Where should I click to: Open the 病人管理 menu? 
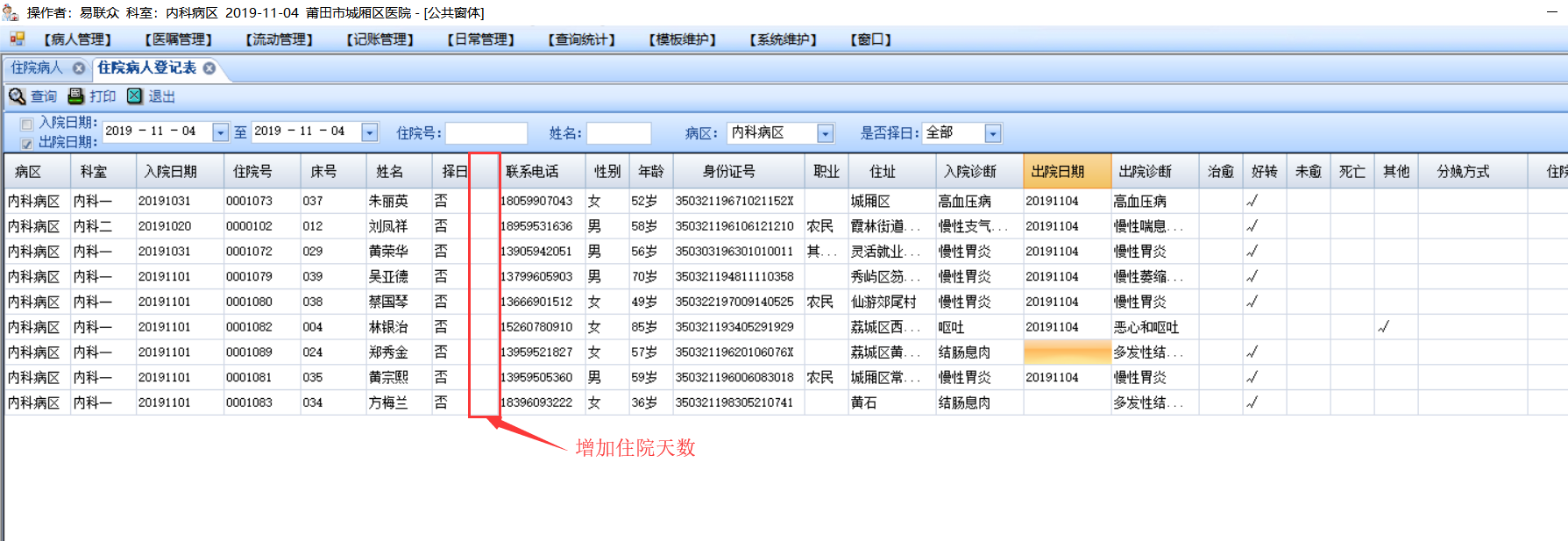[x=78, y=39]
